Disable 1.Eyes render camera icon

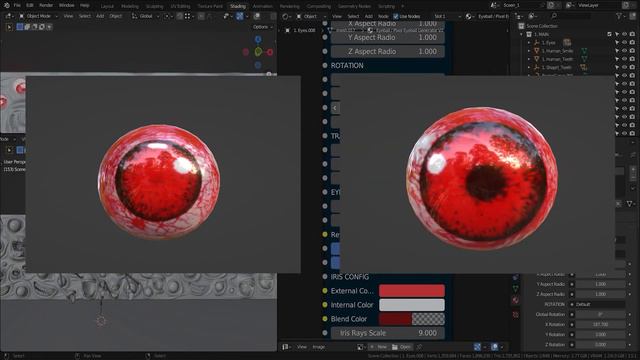coord(632,42)
